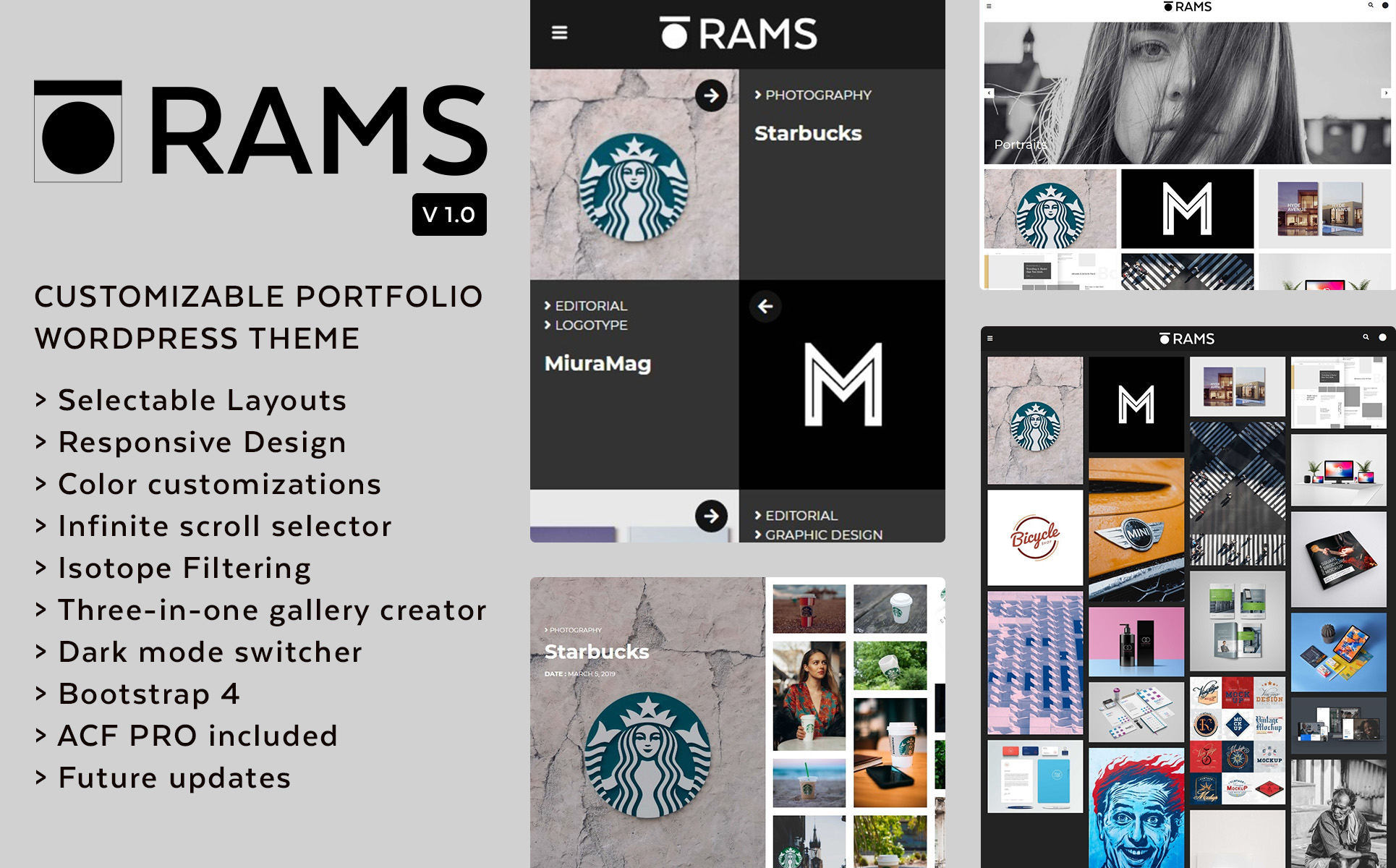Click search icon in dark desktop preview

click(1366, 337)
